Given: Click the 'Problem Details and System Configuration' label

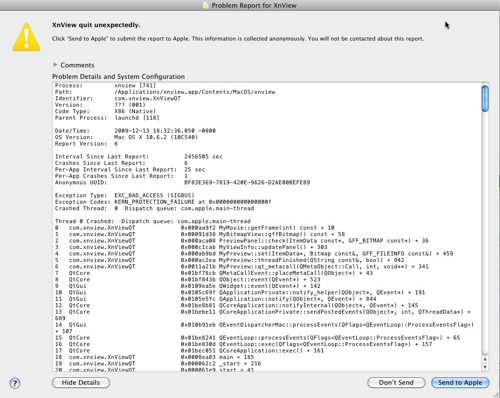Looking at the screenshot, I should (118, 76).
